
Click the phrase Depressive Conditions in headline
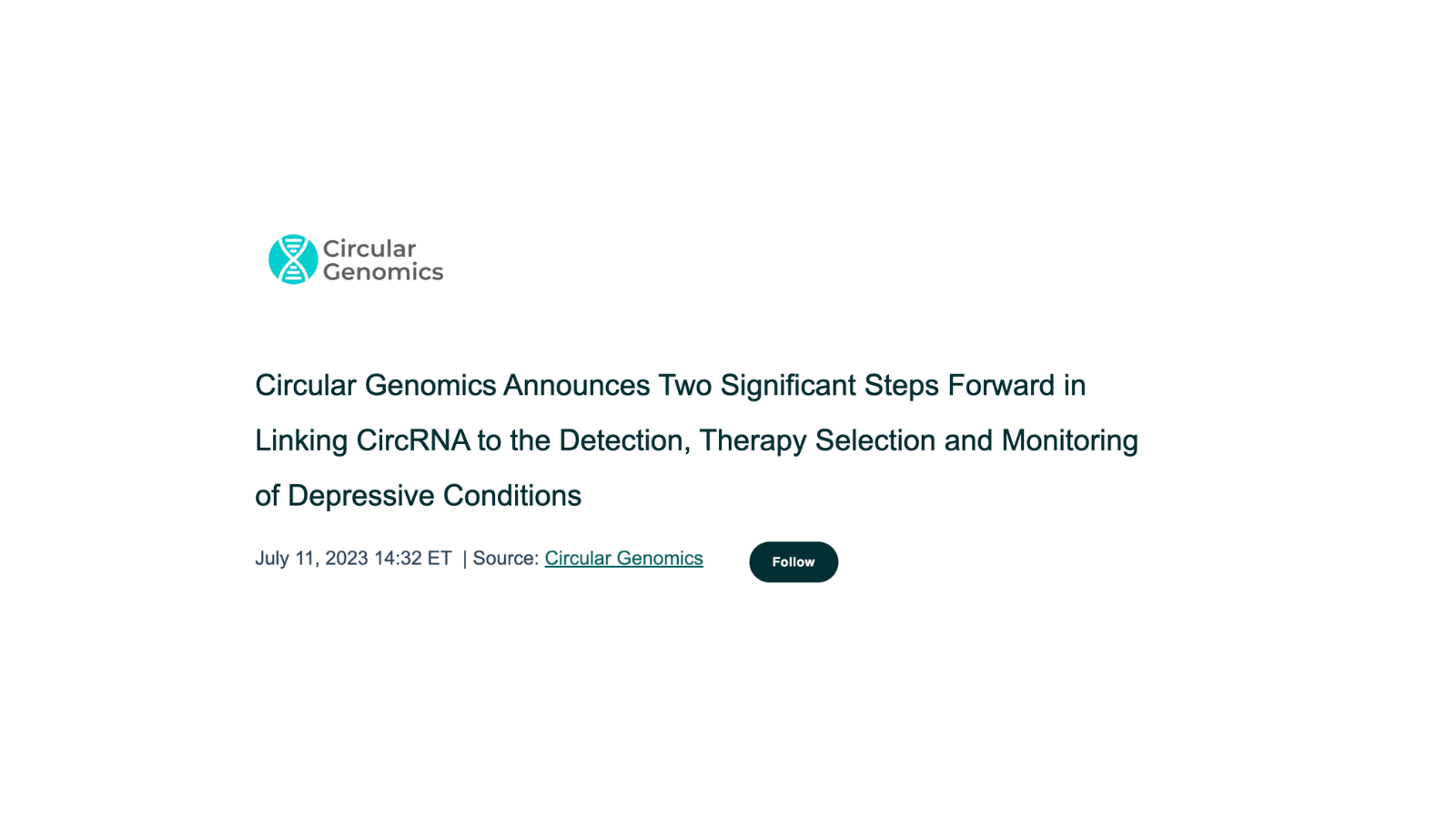click(x=434, y=496)
